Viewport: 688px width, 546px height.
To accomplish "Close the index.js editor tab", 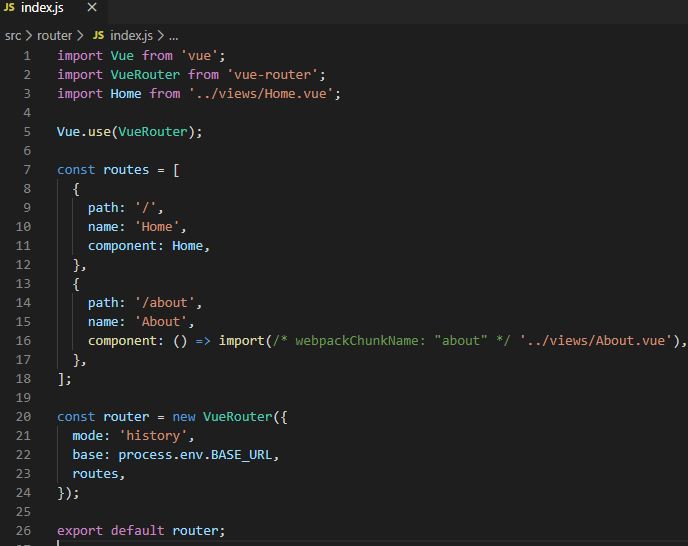I will (92, 7).
